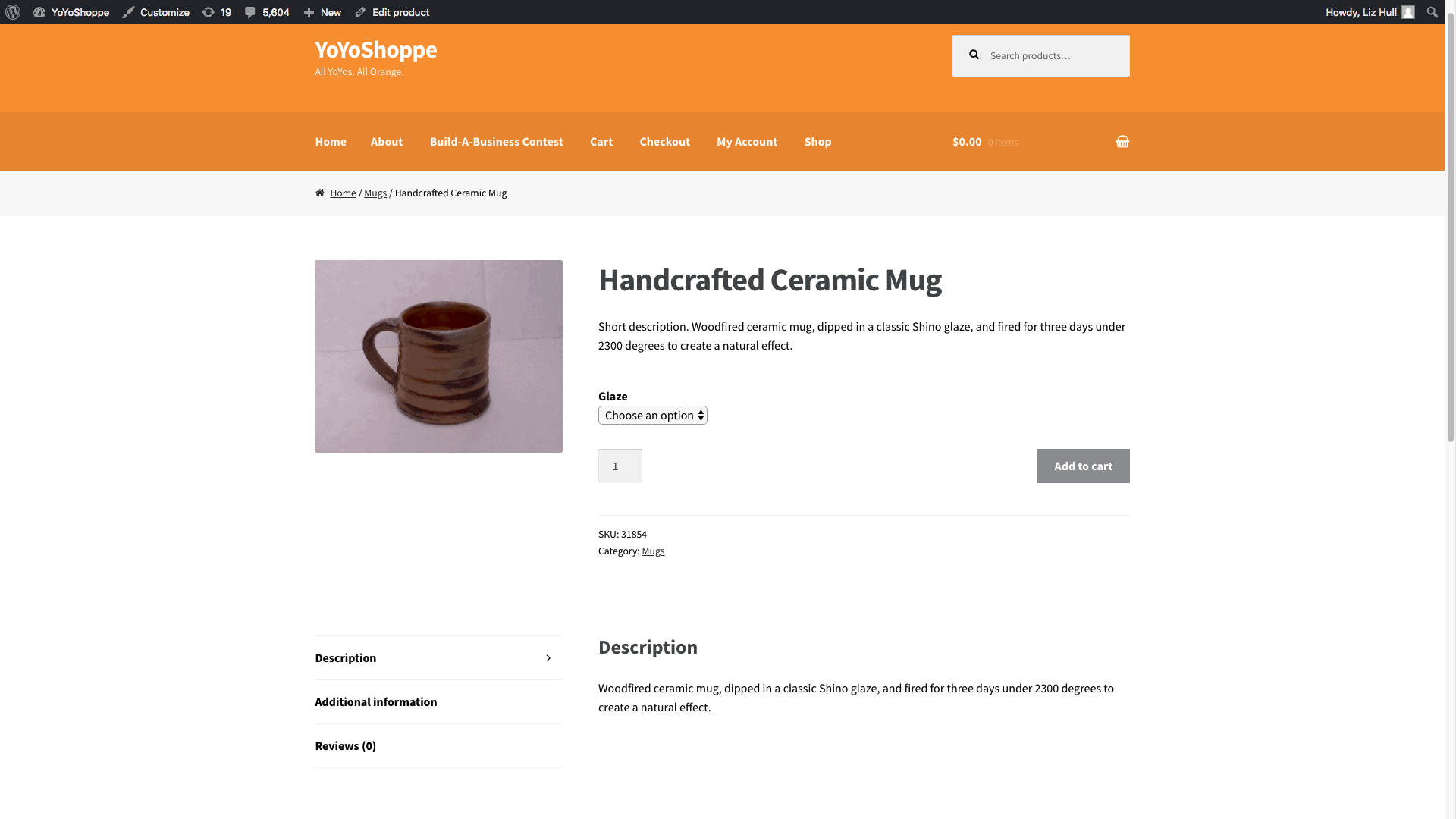This screenshot has height=819, width=1456.
Task: Click the quantity field showing 1
Action: 620,466
